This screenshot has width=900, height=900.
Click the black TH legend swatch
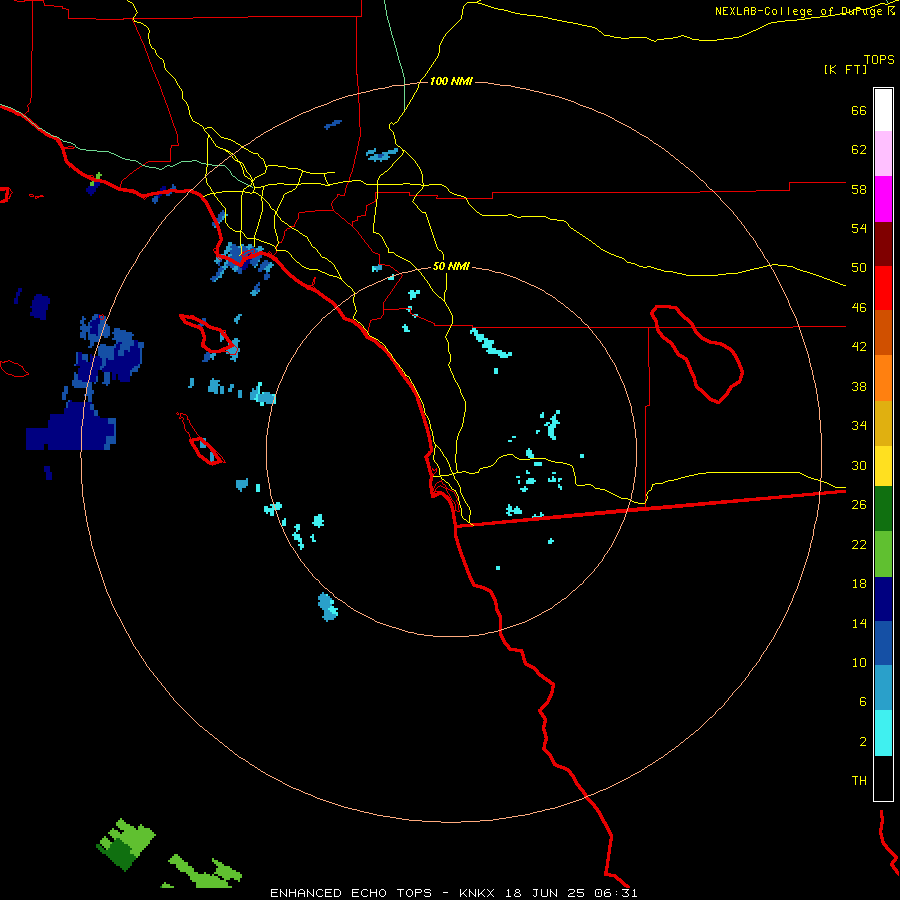tap(883, 778)
